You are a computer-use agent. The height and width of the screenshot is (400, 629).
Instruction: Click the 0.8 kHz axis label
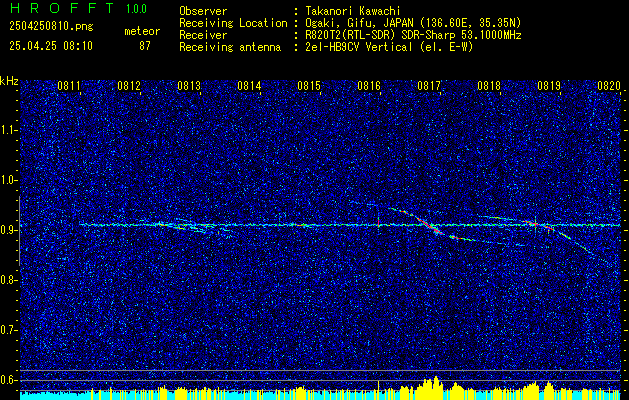coord(8,280)
